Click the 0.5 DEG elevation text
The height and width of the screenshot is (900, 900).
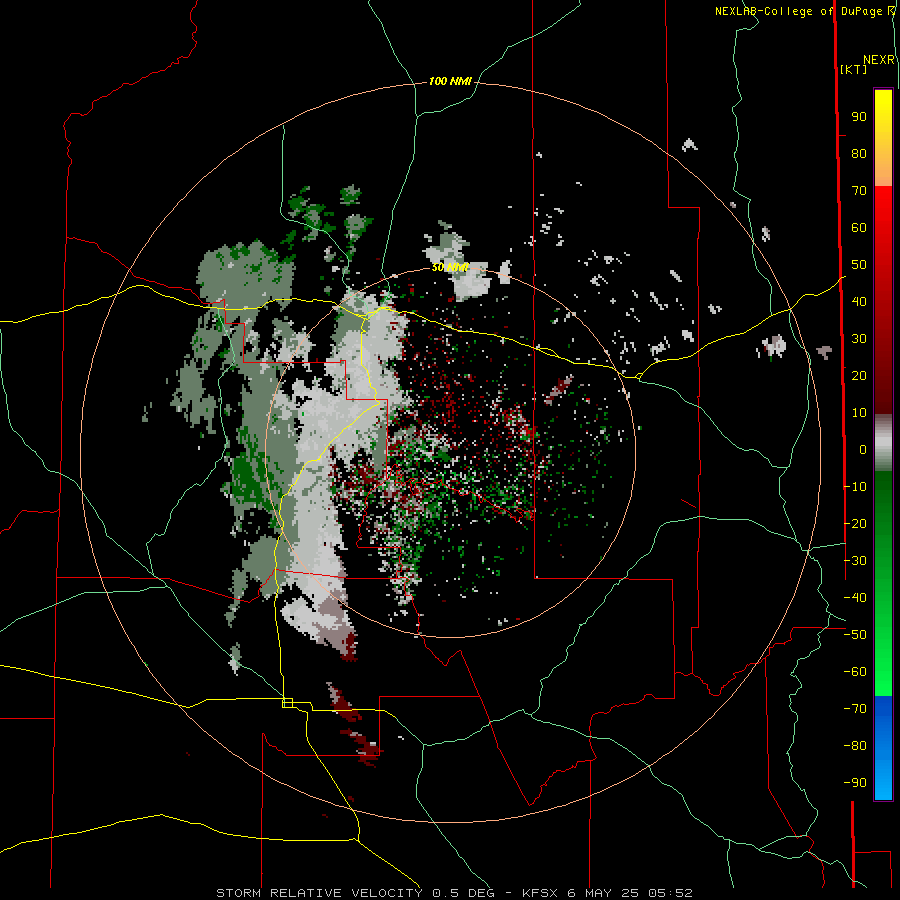[463, 893]
